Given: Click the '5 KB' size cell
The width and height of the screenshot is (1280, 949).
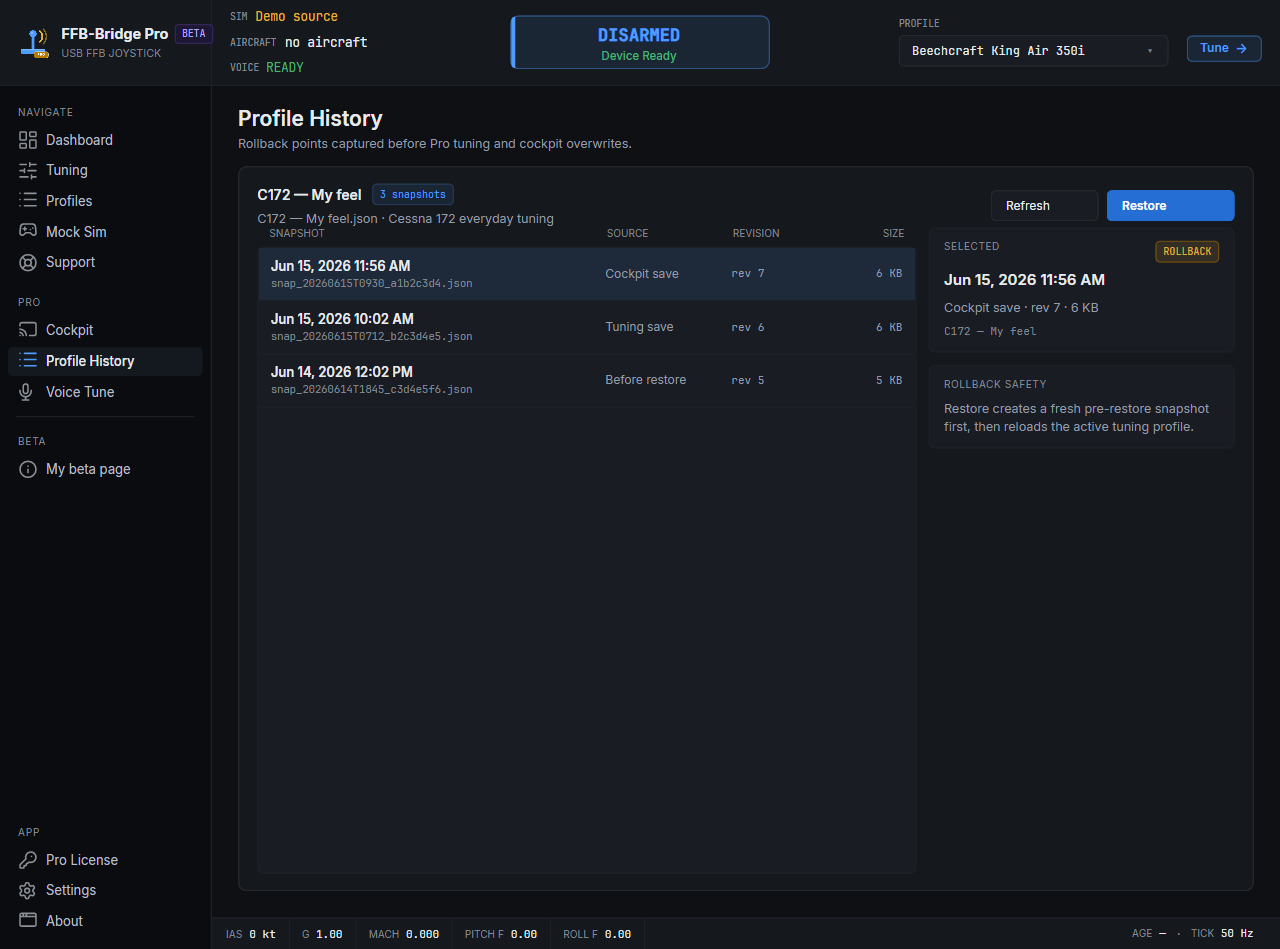Looking at the screenshot, I should coord(889,380).
